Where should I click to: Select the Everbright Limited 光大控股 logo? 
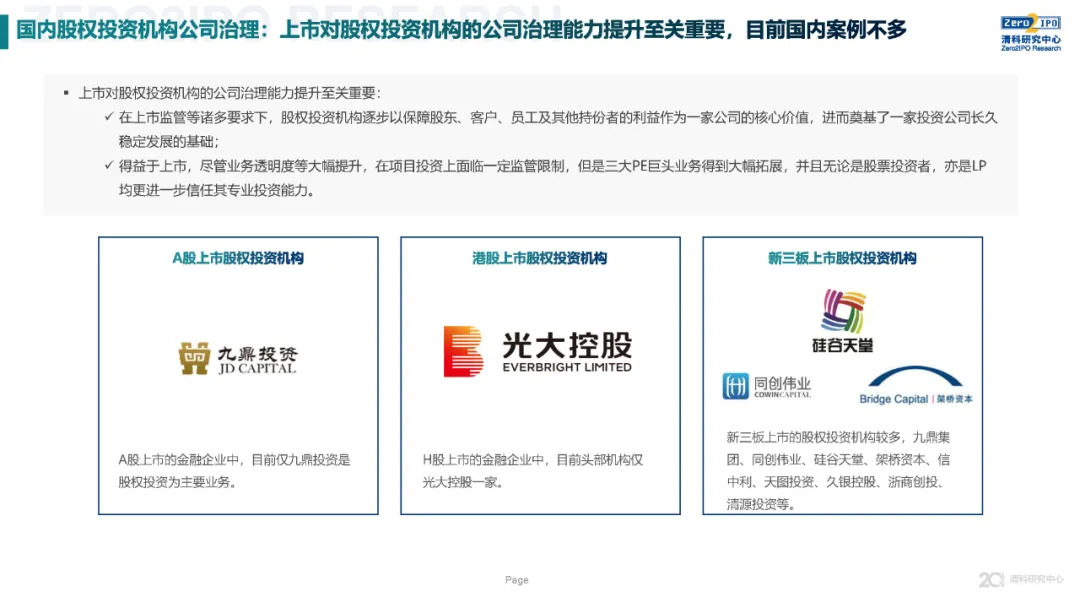point(538,351)
